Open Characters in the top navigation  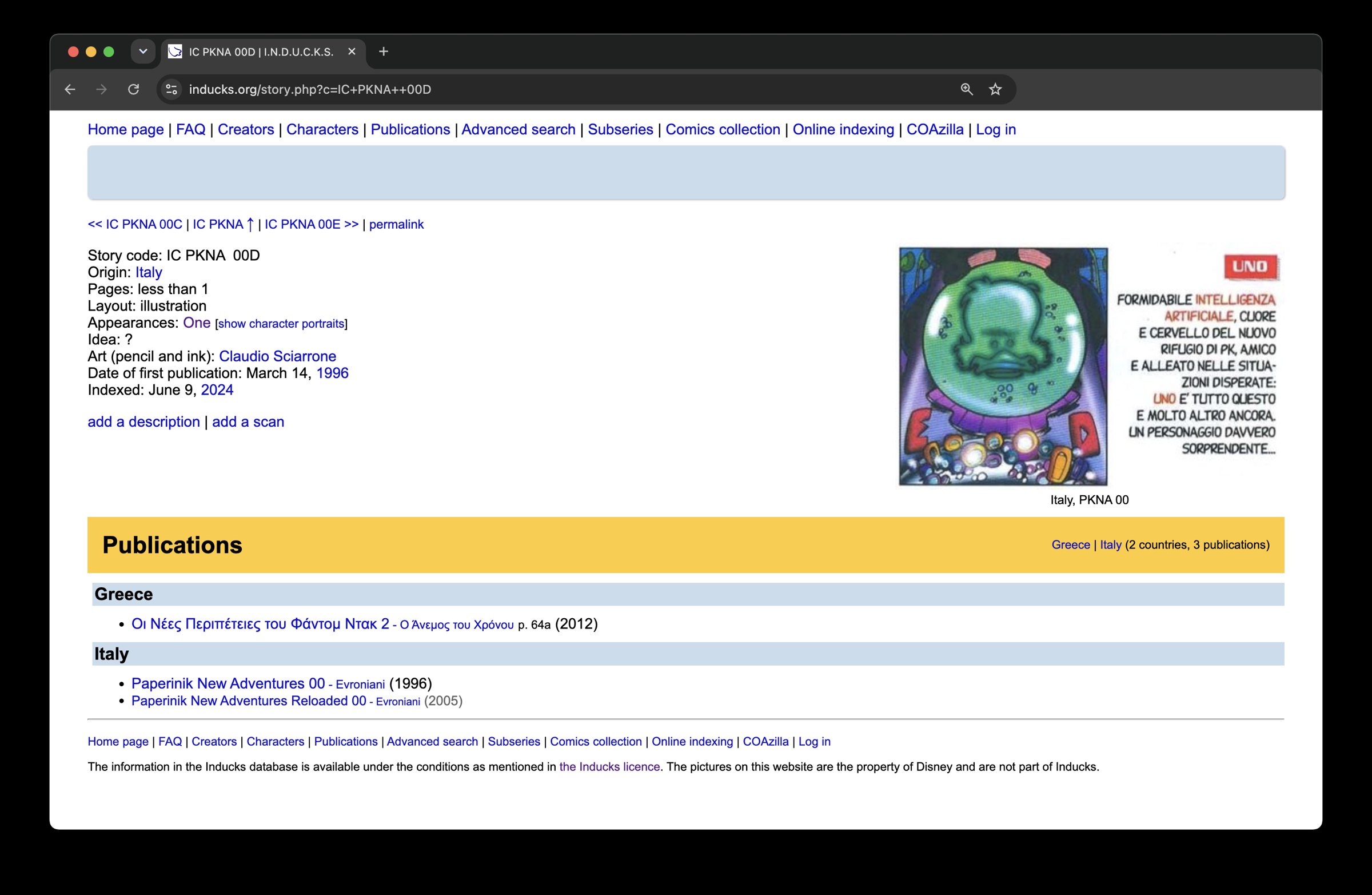pyautogui.click(x=322, y=129)
